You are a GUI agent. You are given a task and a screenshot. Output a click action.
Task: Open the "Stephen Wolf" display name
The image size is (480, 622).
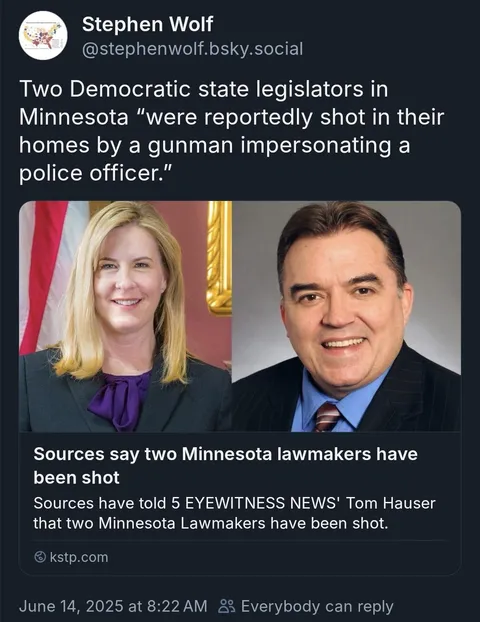(x=147, y=24)
